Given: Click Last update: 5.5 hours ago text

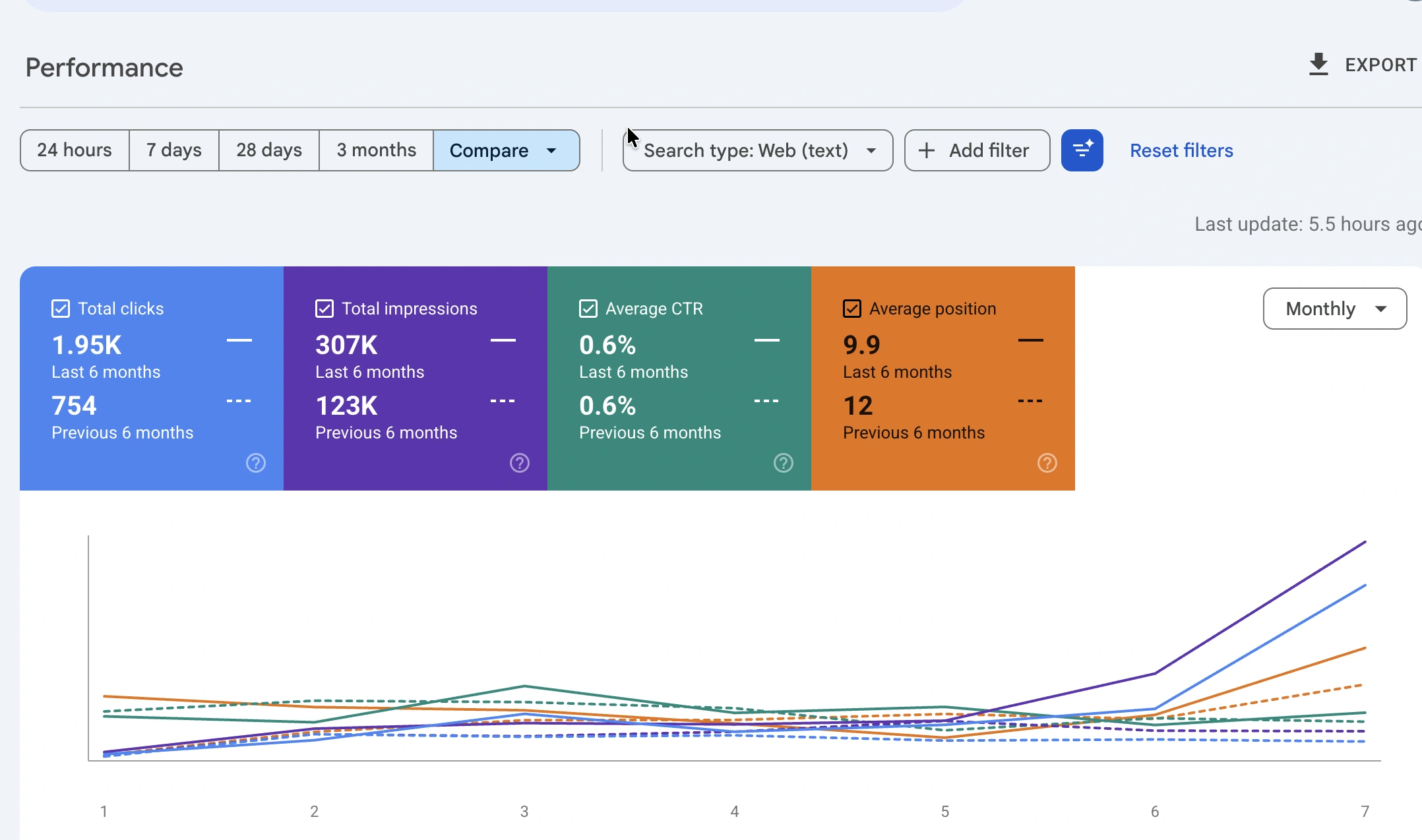Looking at the screenshot, I should [x=1308, y=224].
